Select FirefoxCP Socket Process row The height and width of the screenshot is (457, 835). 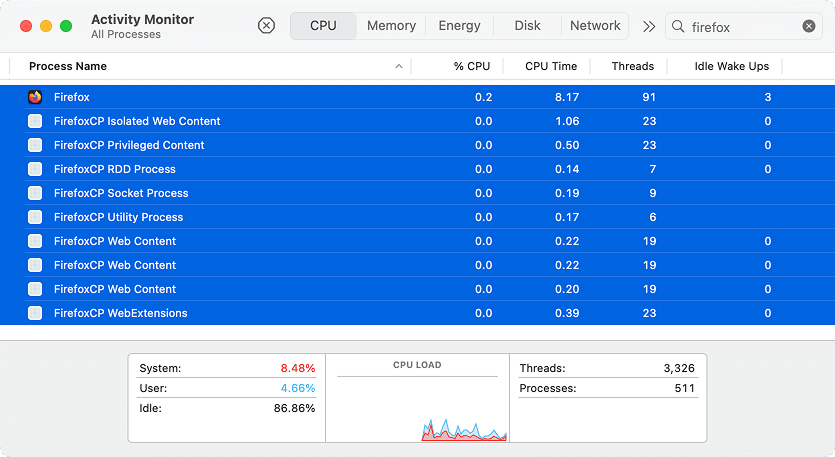[418, 193]
